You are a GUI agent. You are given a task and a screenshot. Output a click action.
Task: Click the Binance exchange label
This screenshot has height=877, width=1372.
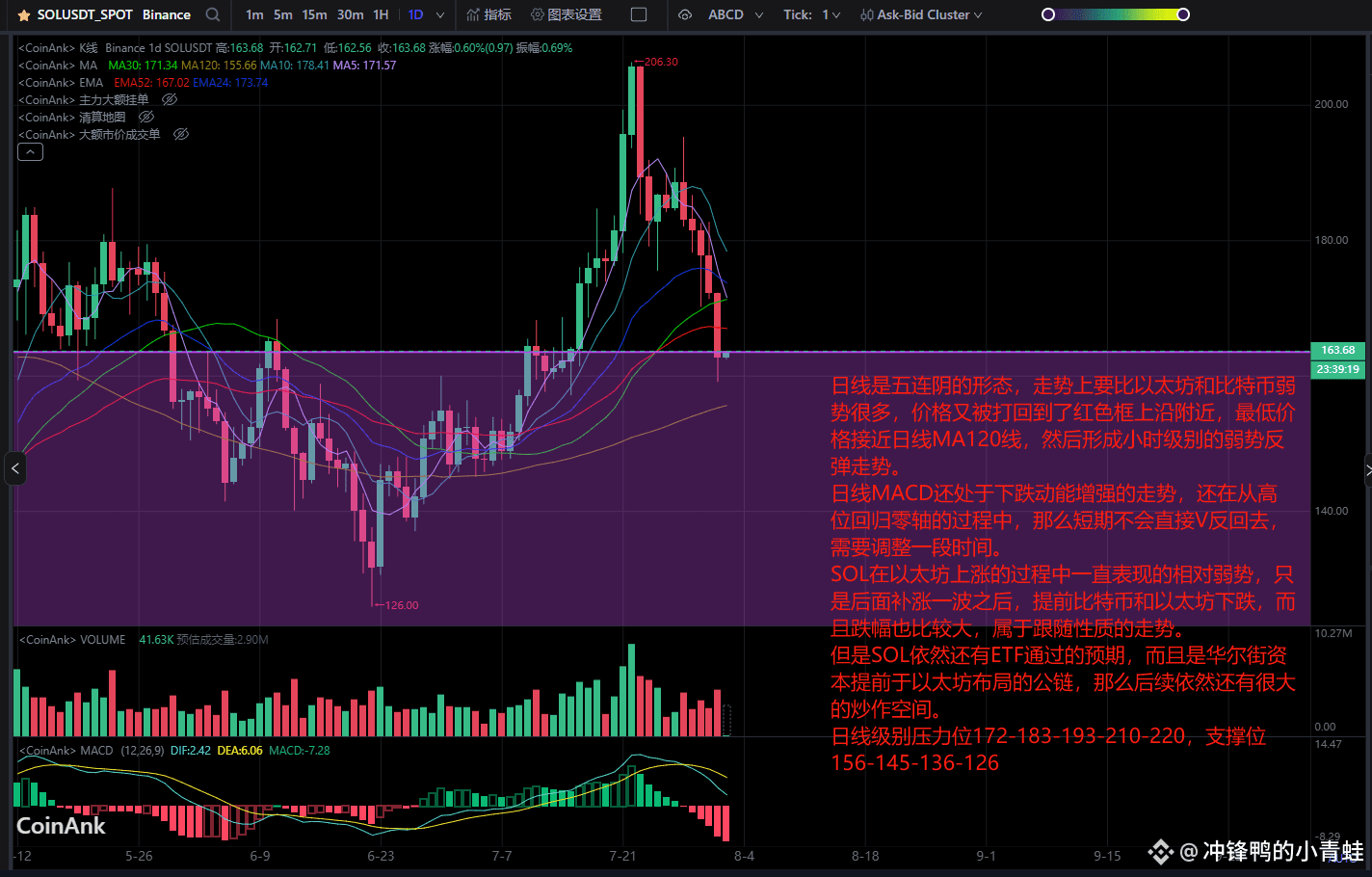click(167, 14)
